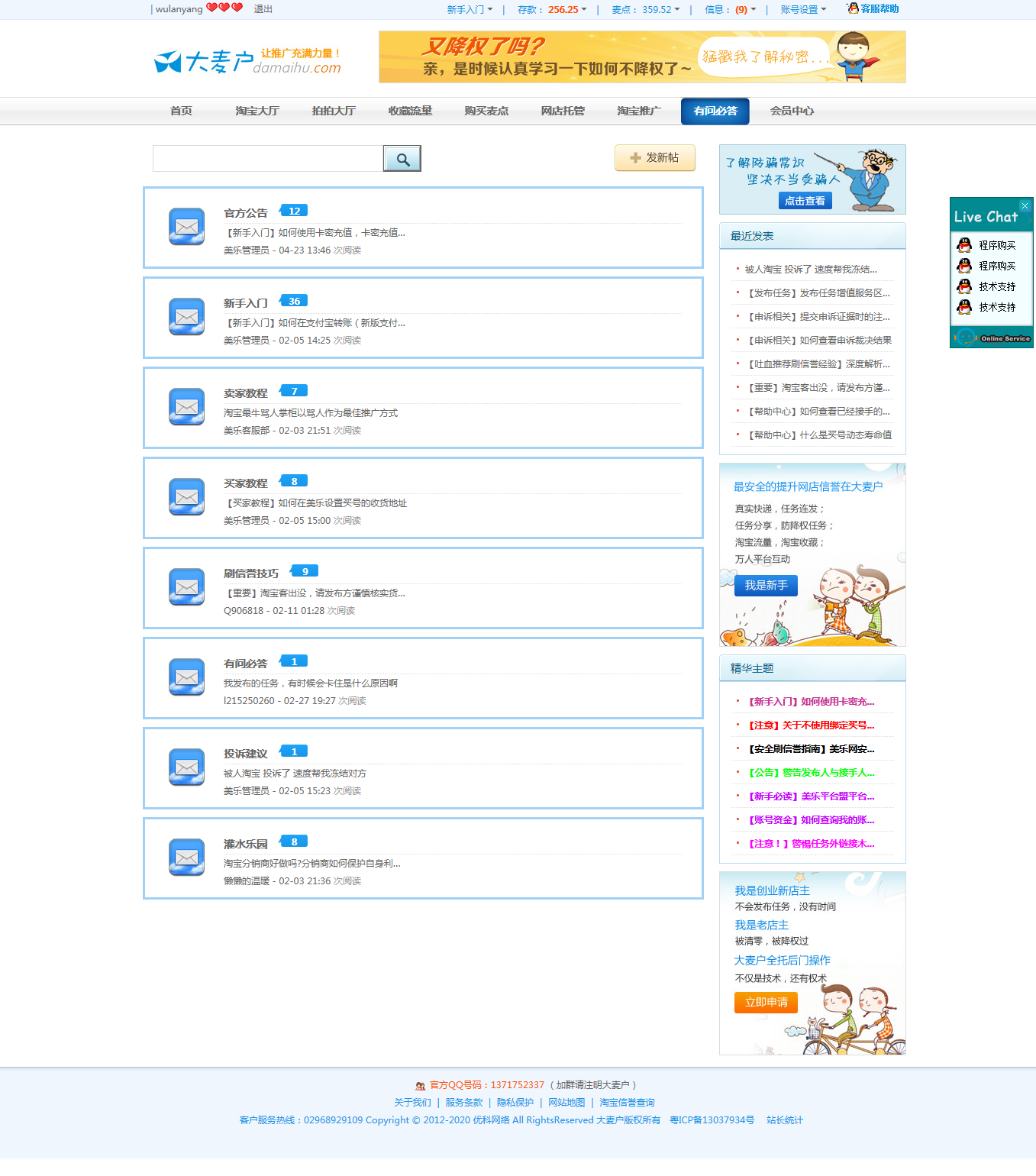
Task: Open the 灌水乐园 forum envelope icon
Action: click(186, 858)
